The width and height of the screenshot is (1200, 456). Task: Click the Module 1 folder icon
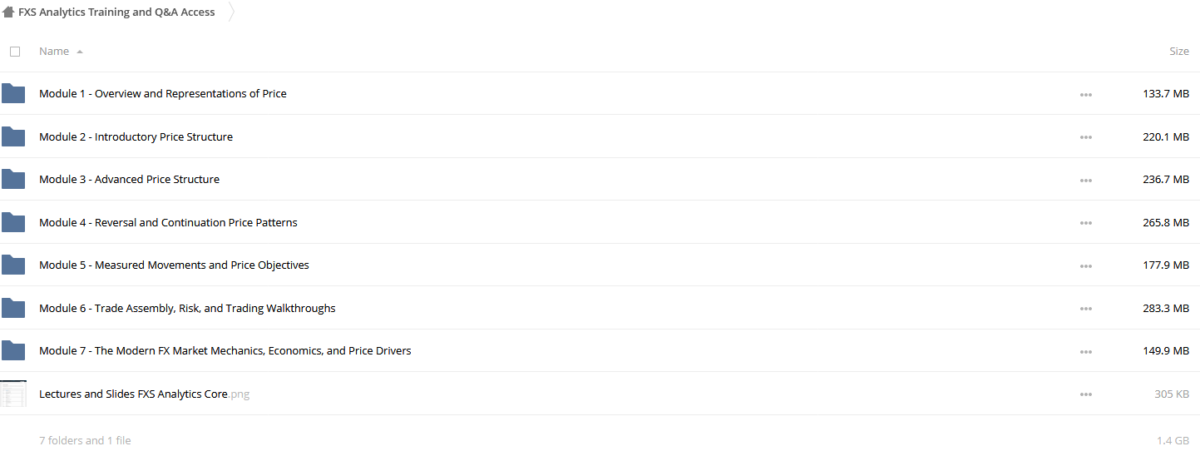pos(13,94)
